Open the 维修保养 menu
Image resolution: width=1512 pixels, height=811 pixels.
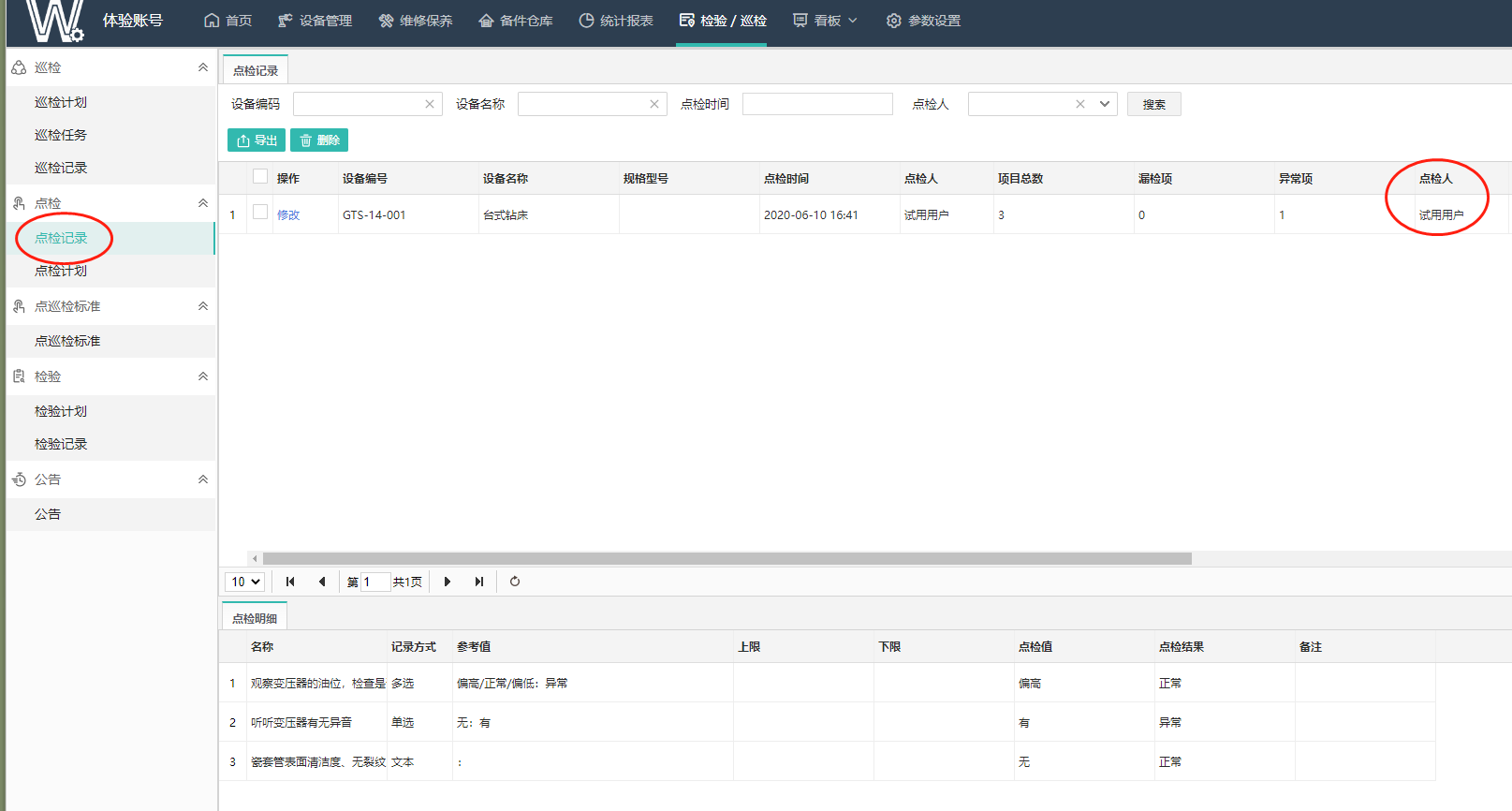coord(415,21)
